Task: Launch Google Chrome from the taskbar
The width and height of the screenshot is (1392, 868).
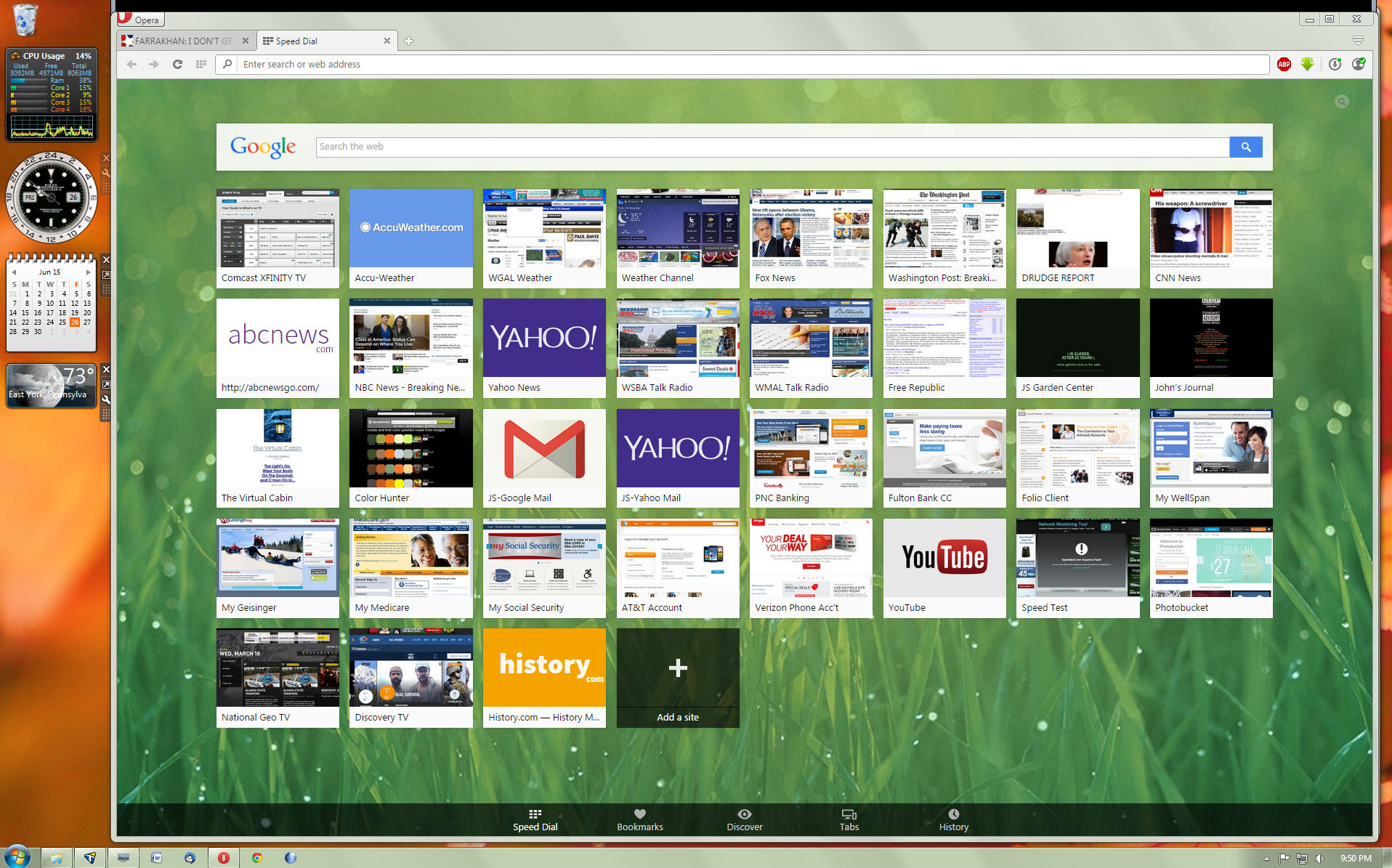Action: click(256, 858)
